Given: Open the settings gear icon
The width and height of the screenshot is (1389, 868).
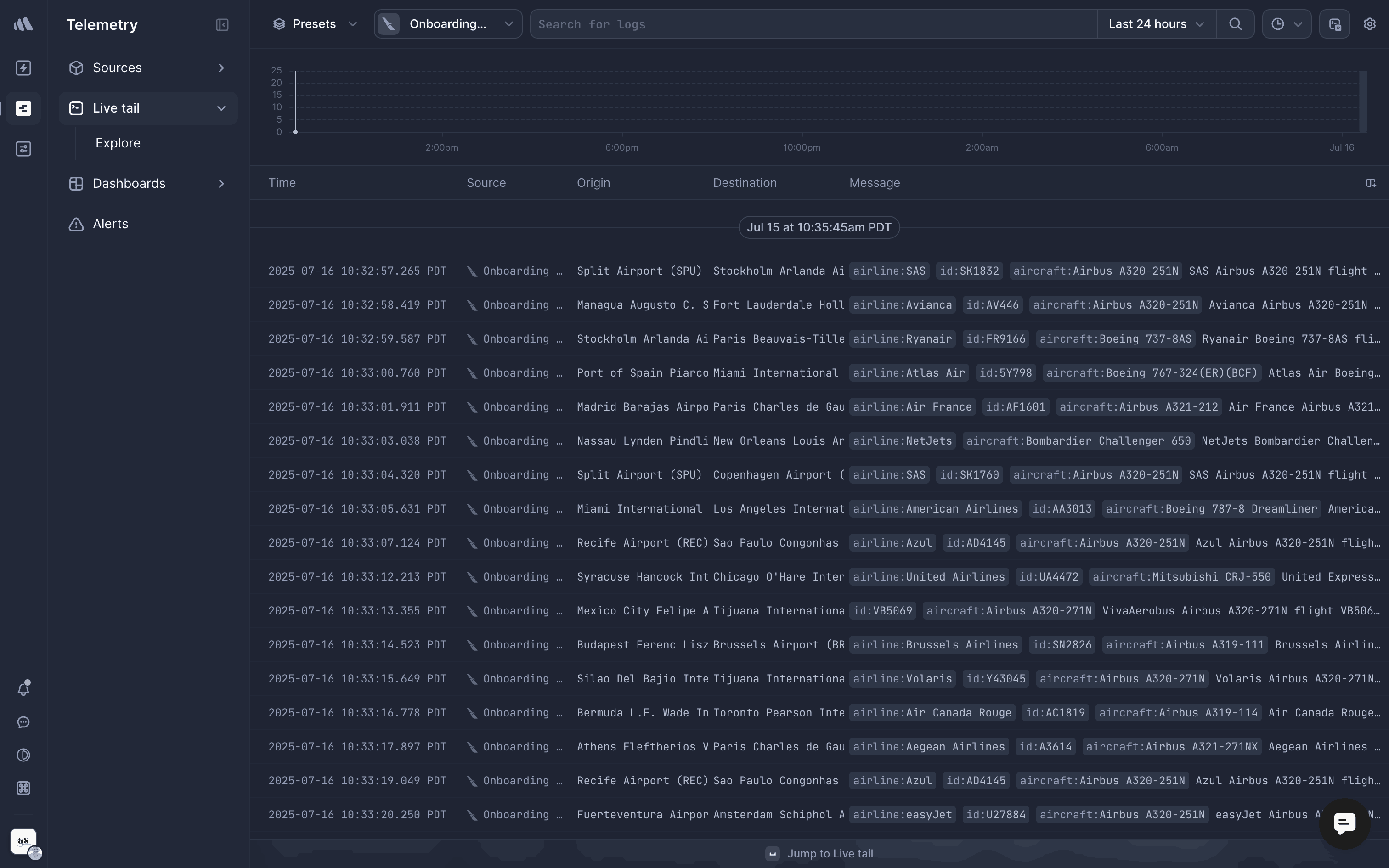Looking at the screenshot, I should (x=1370, y=24).
